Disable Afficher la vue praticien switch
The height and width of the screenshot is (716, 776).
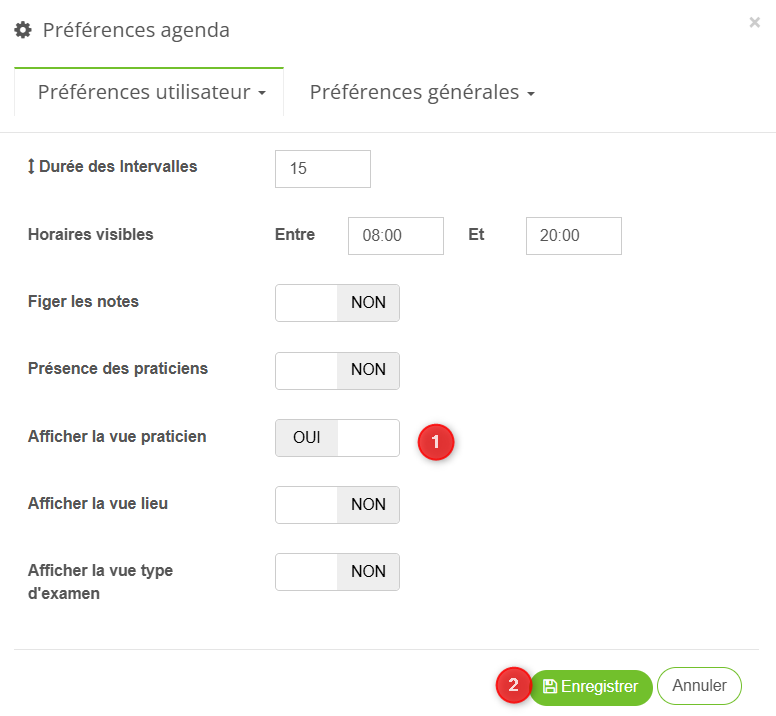point(337,438)
